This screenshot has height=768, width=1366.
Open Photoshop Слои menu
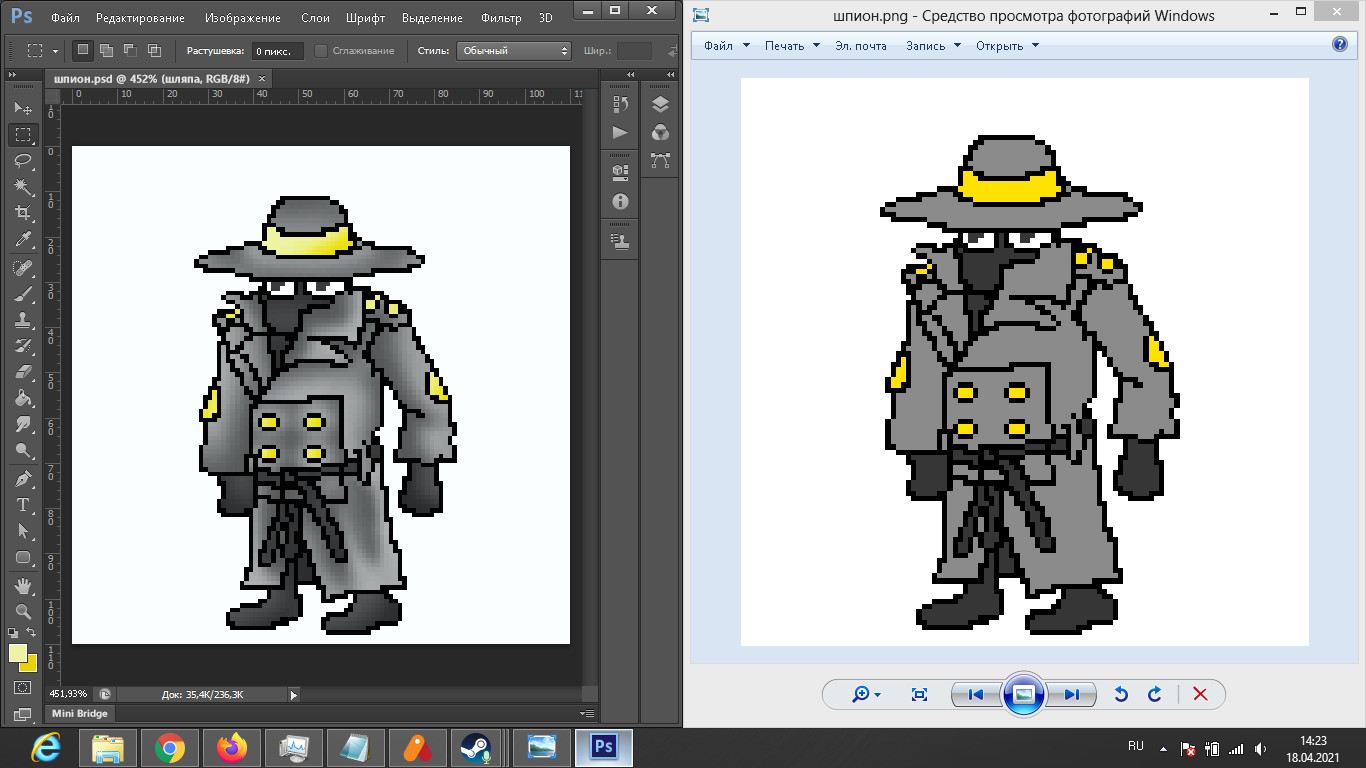[x=315, y=18]
